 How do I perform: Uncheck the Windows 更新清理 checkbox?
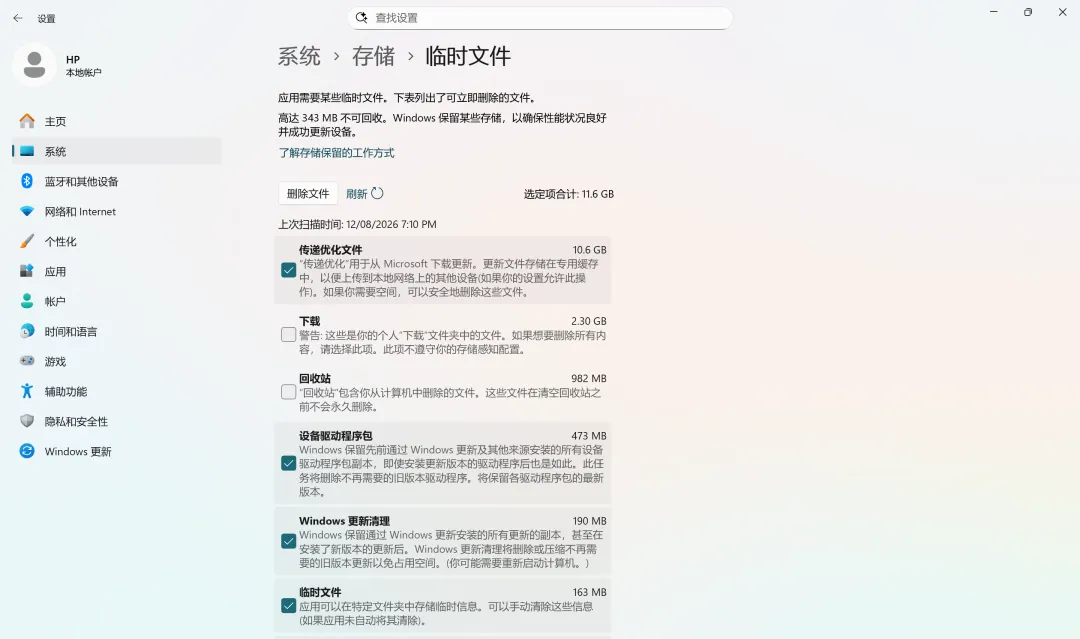(289, 541)
